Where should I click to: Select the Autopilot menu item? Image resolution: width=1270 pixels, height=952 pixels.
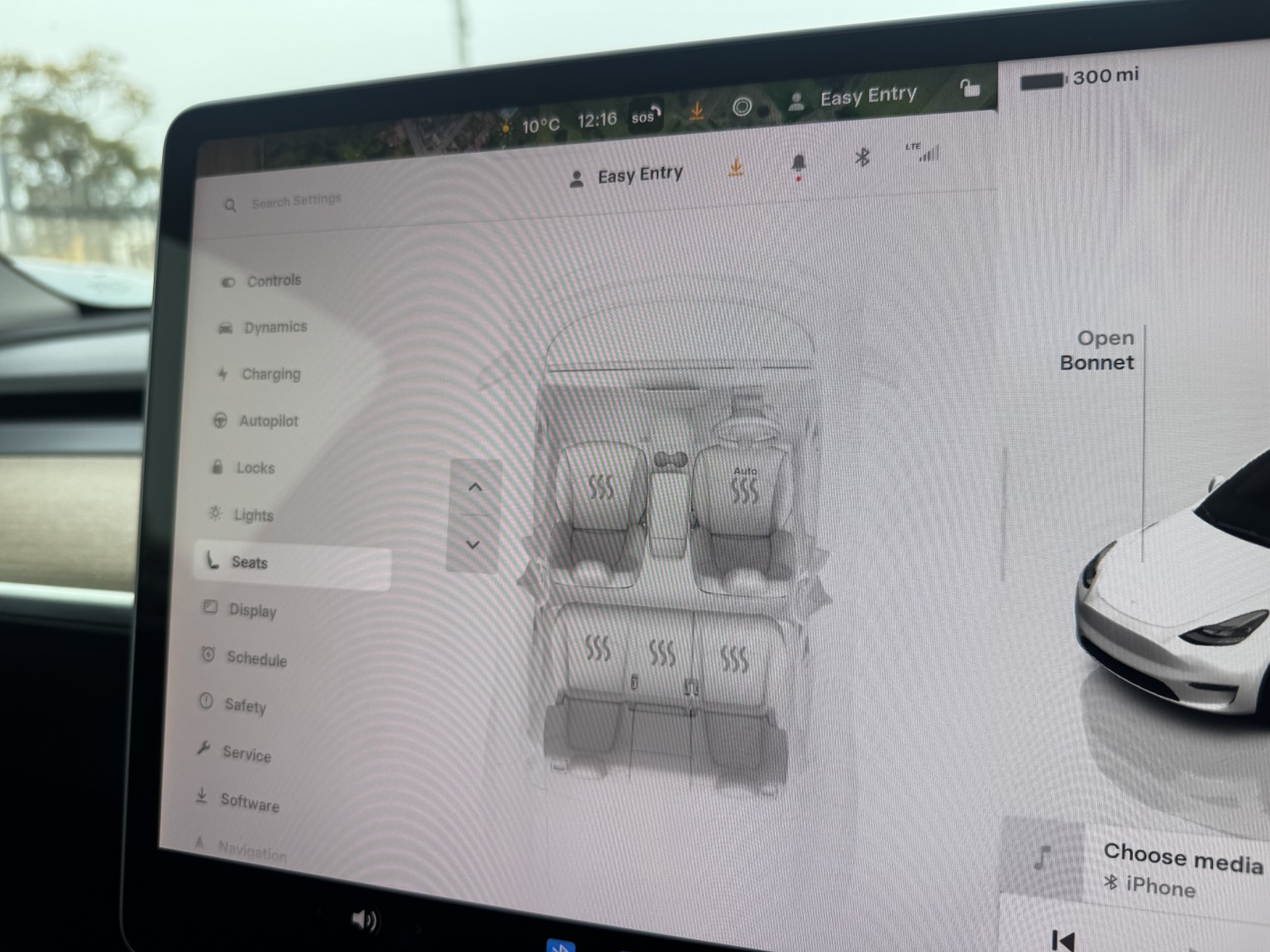coord(268,421)
